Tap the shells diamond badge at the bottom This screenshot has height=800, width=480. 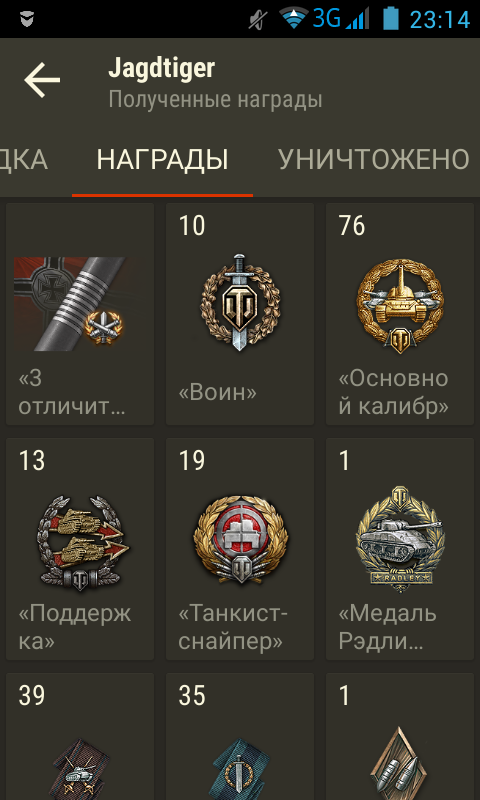pos(399,765)
